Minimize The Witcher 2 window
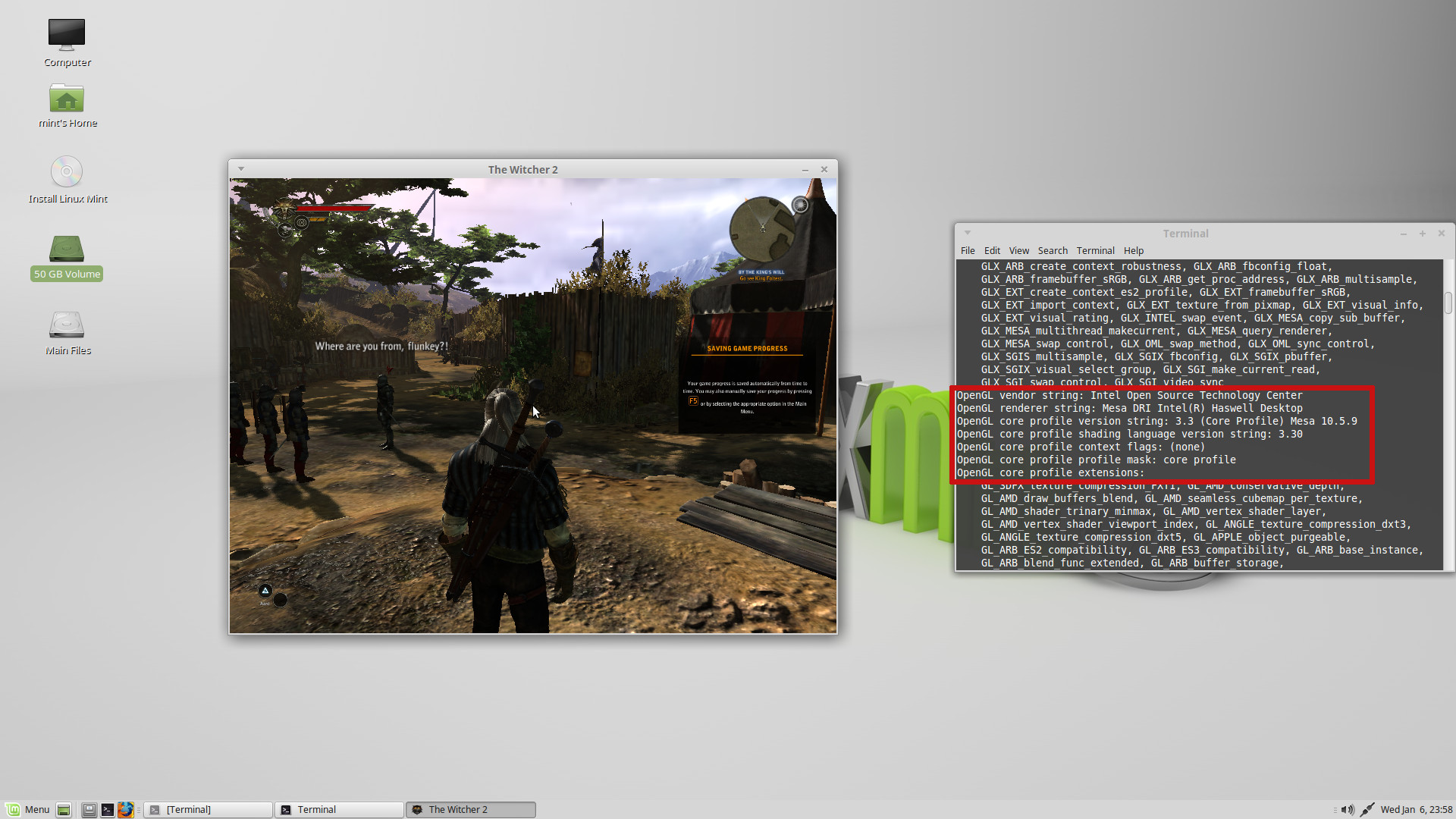The height and width of the screenshot is (819, 1456). [x=805, y=170]
